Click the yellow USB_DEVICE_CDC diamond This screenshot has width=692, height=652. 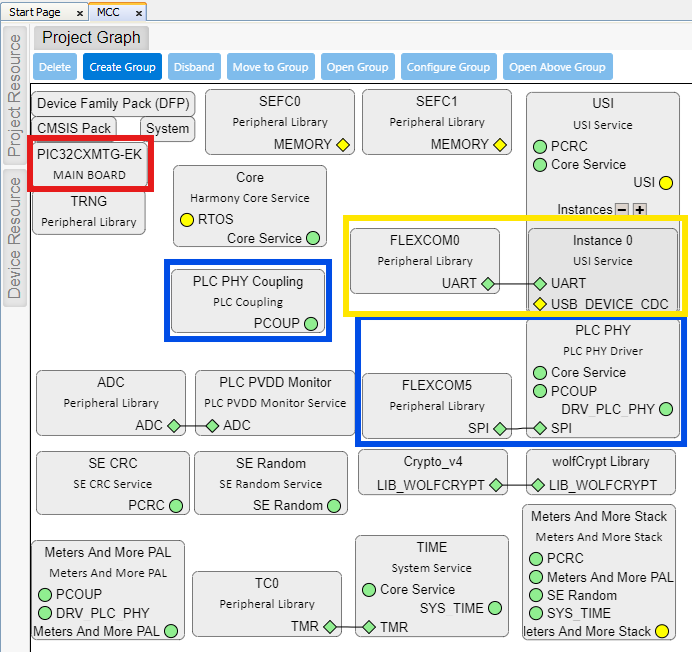coord(540,304)
